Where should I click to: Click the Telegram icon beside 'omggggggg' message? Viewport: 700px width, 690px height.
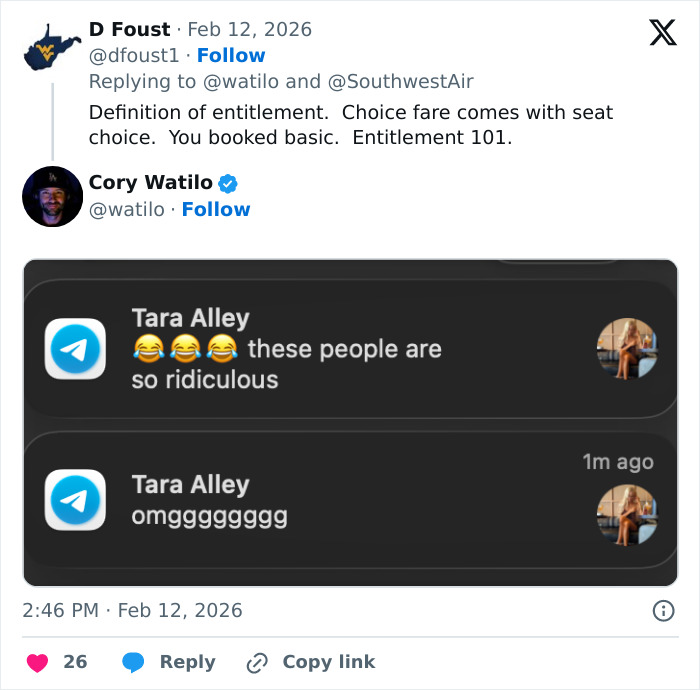click(75, 499)
